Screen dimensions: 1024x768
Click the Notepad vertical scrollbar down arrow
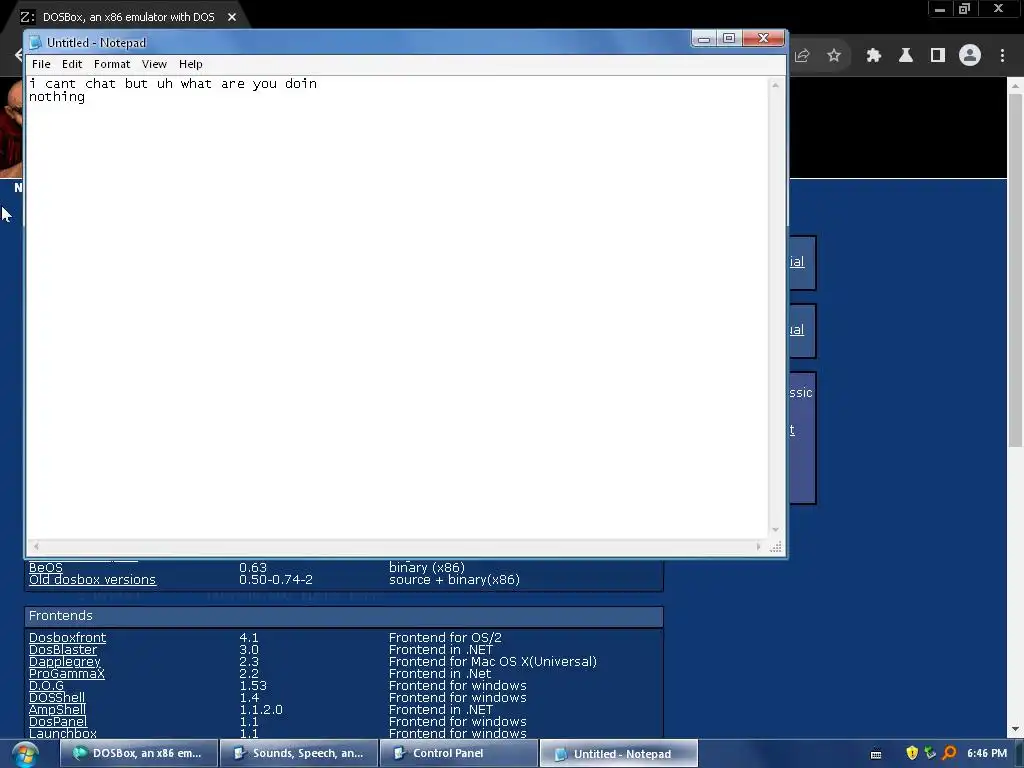775,530
